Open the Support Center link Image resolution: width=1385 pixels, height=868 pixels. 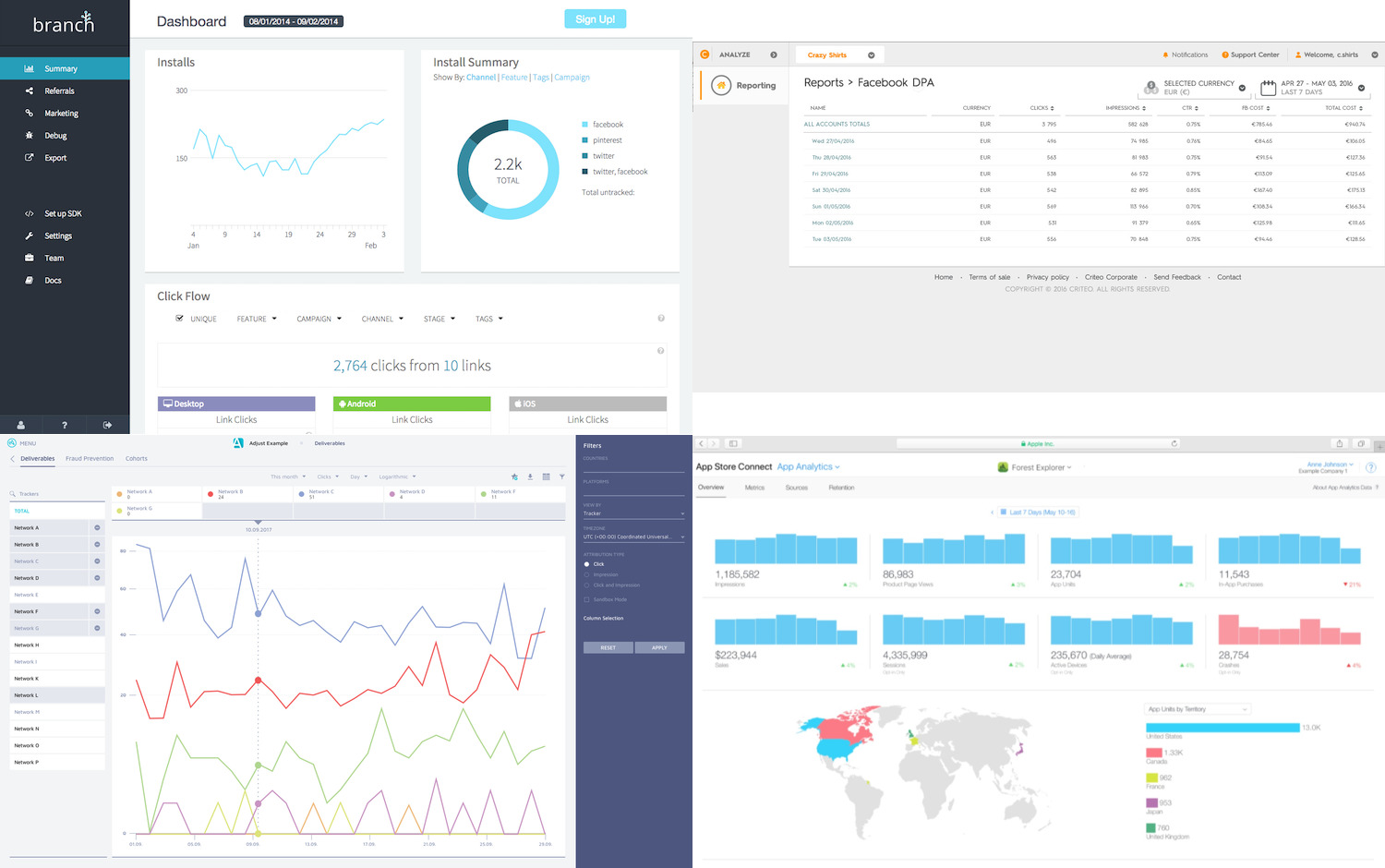1250,54
